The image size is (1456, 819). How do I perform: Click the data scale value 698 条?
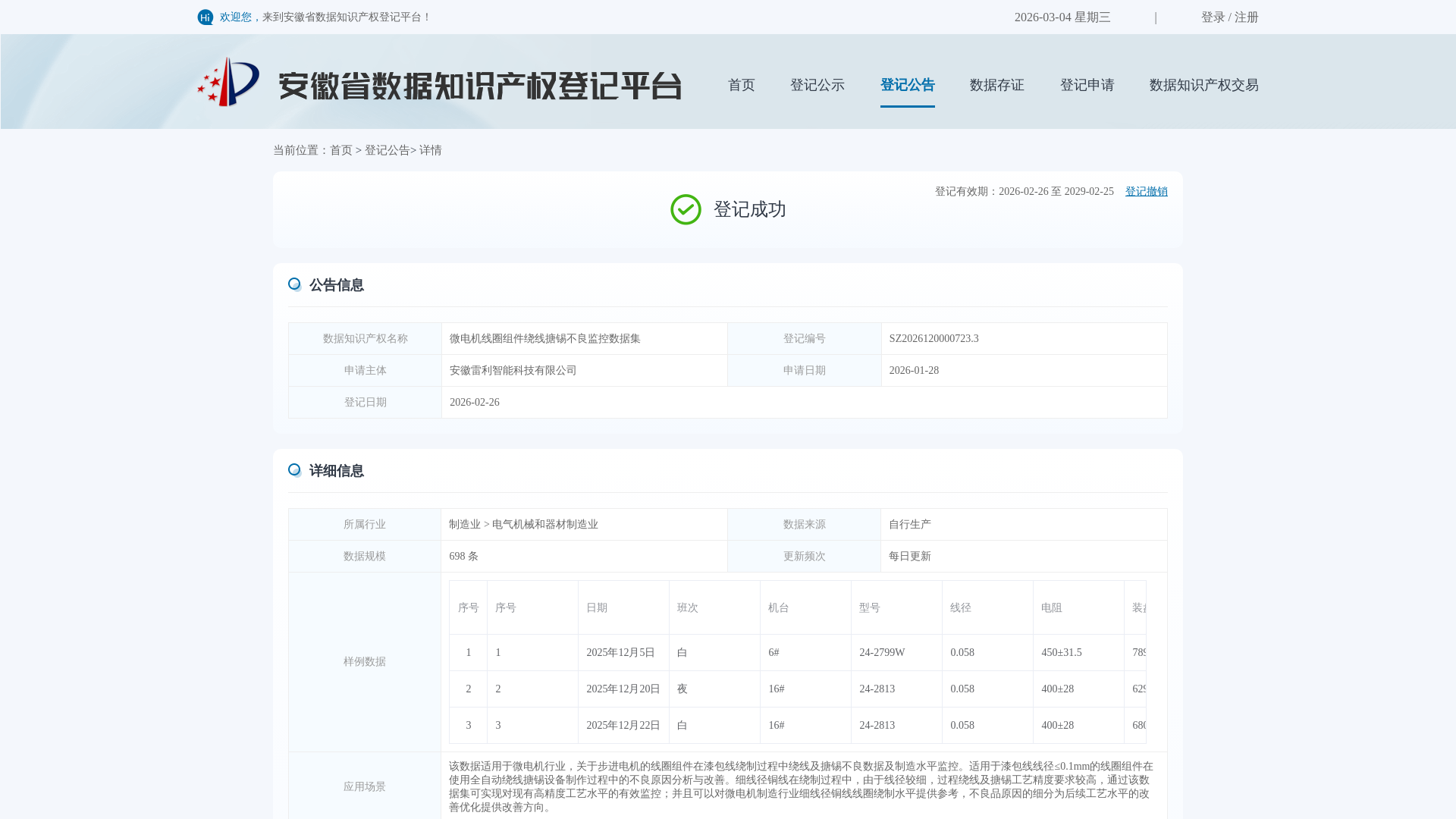coord(463,557)
